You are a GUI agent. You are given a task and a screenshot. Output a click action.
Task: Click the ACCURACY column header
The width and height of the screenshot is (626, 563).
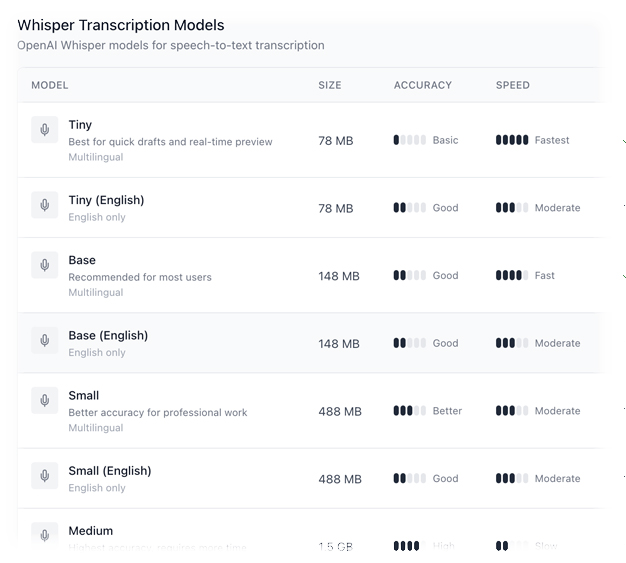423,85
